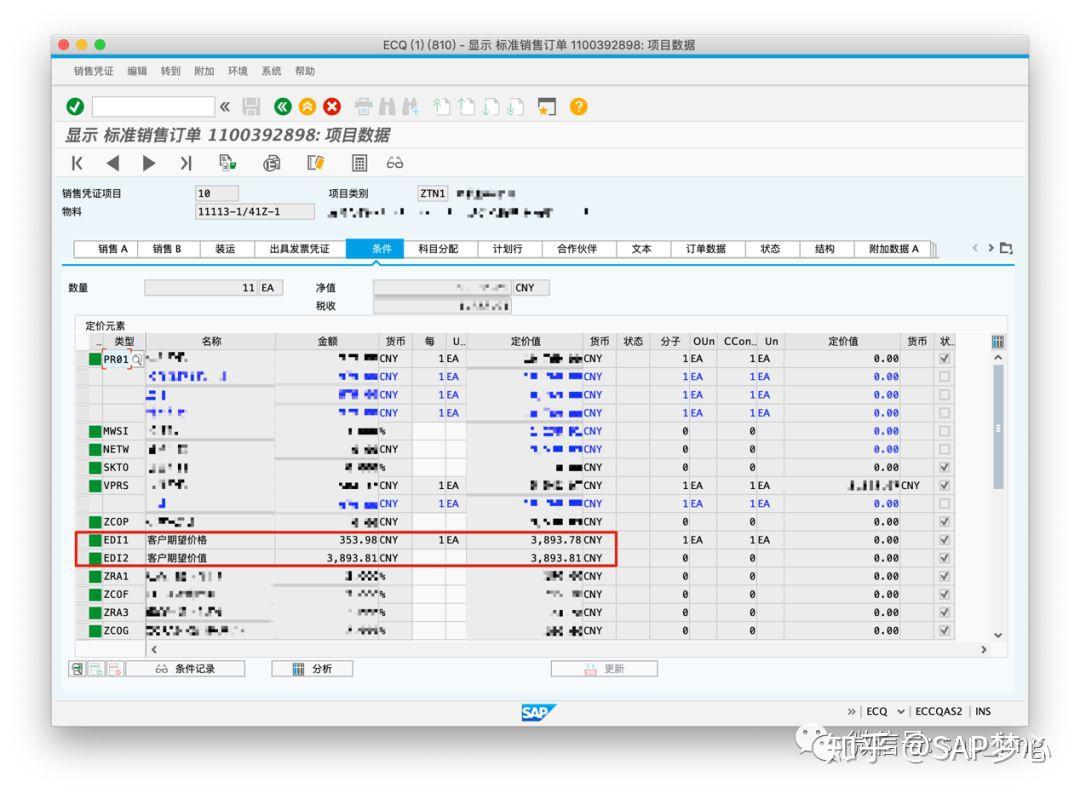
Task: Click the document with pencil icon
Action: click(x=315, y=163)
